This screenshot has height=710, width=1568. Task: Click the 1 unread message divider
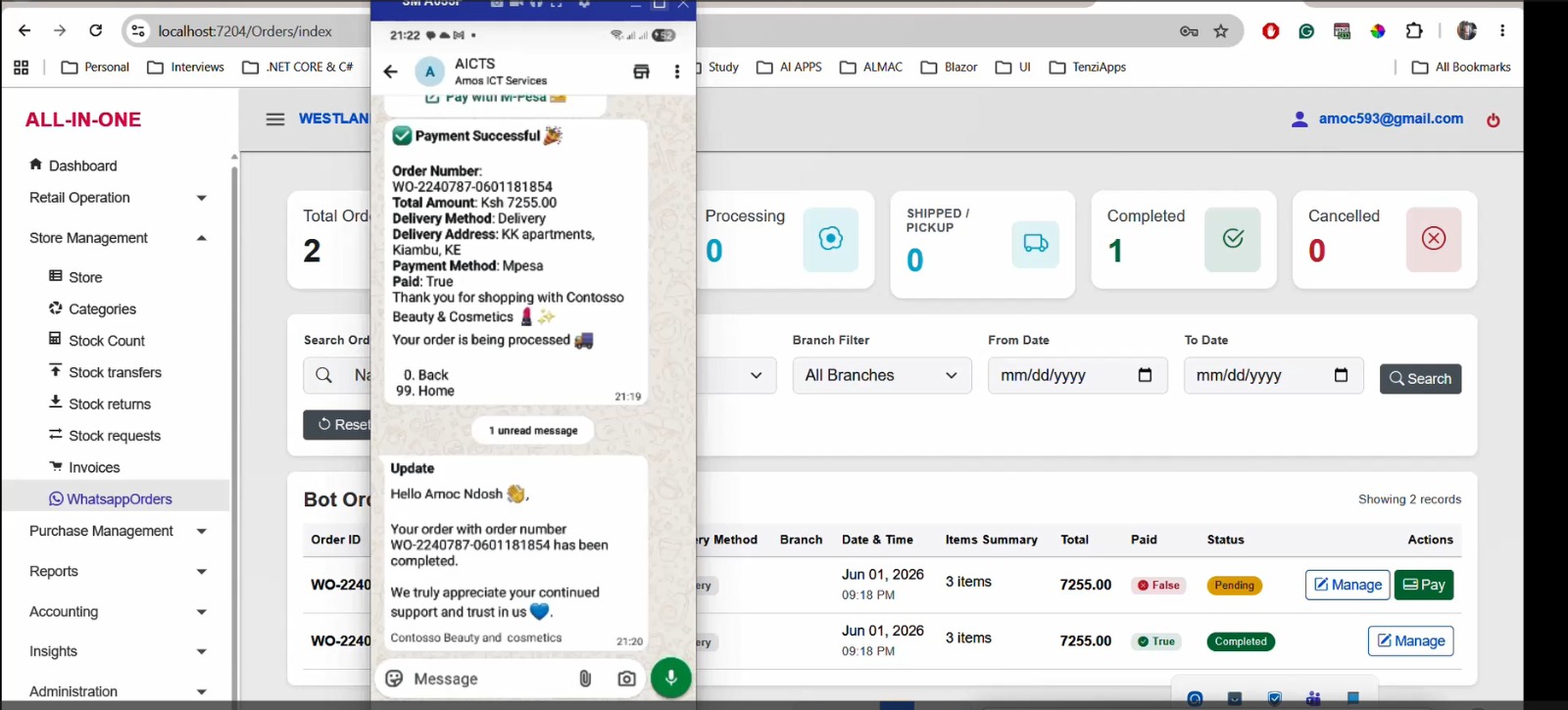click(x=533, y=430)
